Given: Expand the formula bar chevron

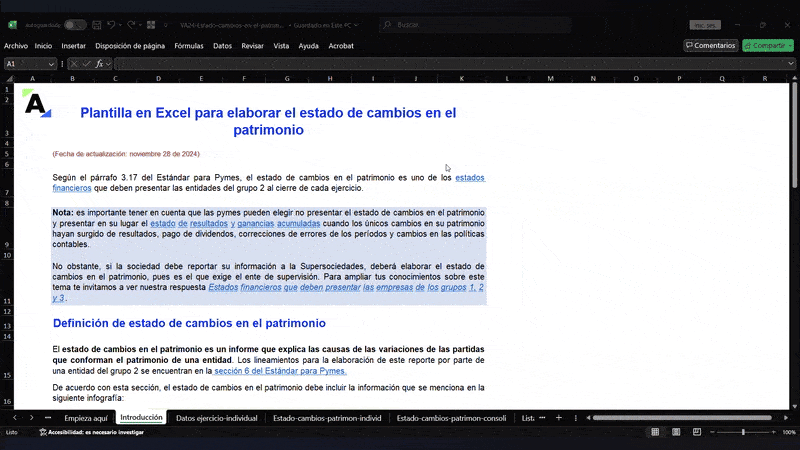Looking at the screenshot, I should pos(789,63).
